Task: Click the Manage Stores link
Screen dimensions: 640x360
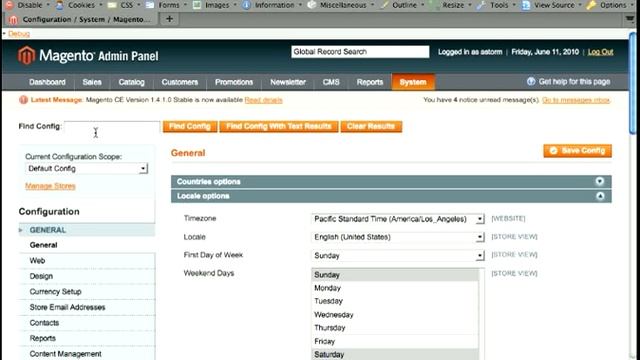Action: pyautogui.click(x=50, y=186)
